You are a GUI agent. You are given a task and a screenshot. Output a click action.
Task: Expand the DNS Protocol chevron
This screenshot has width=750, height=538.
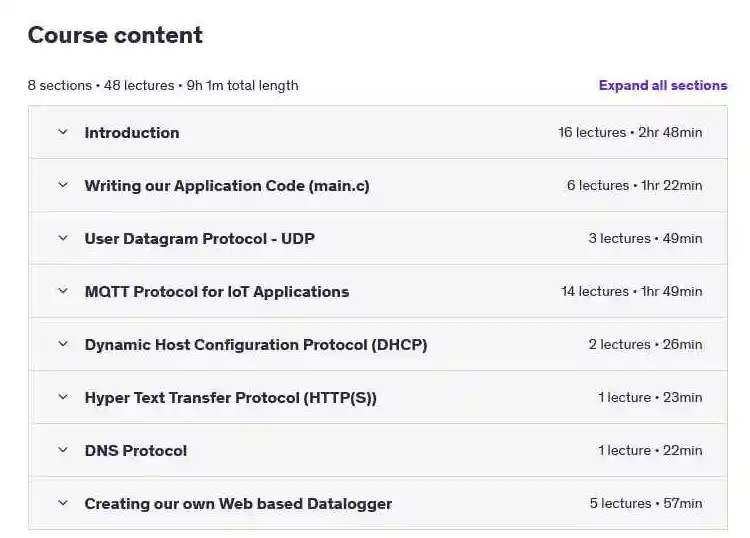[63, 450]
